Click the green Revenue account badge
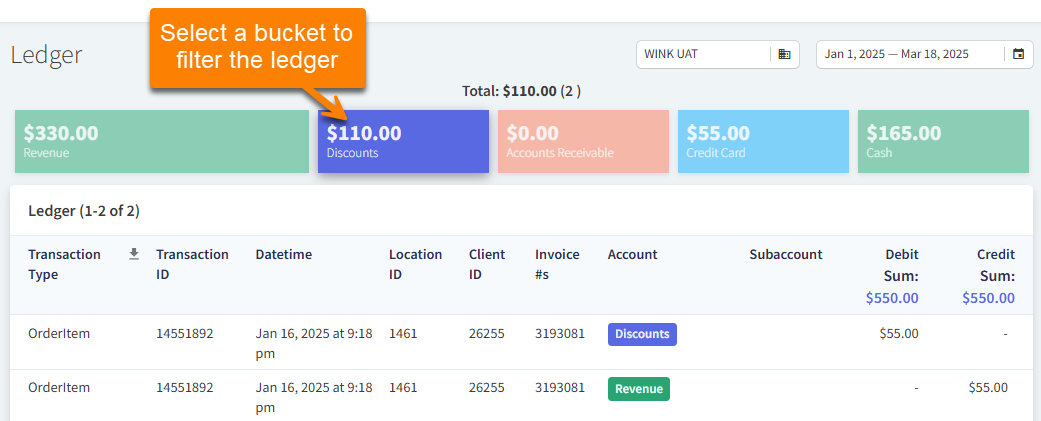 pyautogui.click(x=638, y=389)
